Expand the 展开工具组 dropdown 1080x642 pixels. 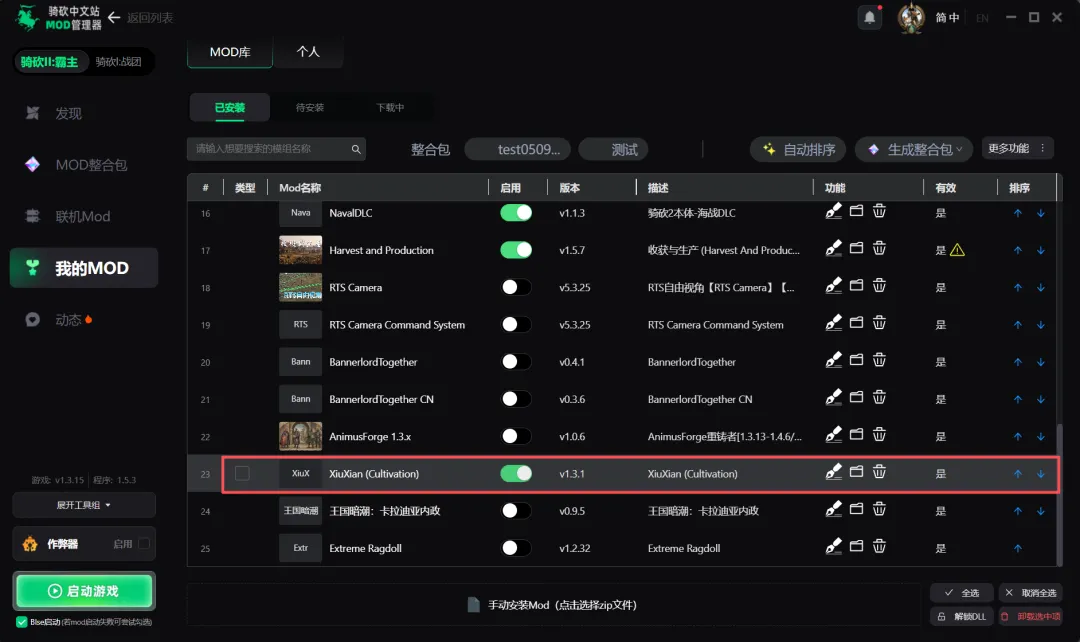click(84, 505)
